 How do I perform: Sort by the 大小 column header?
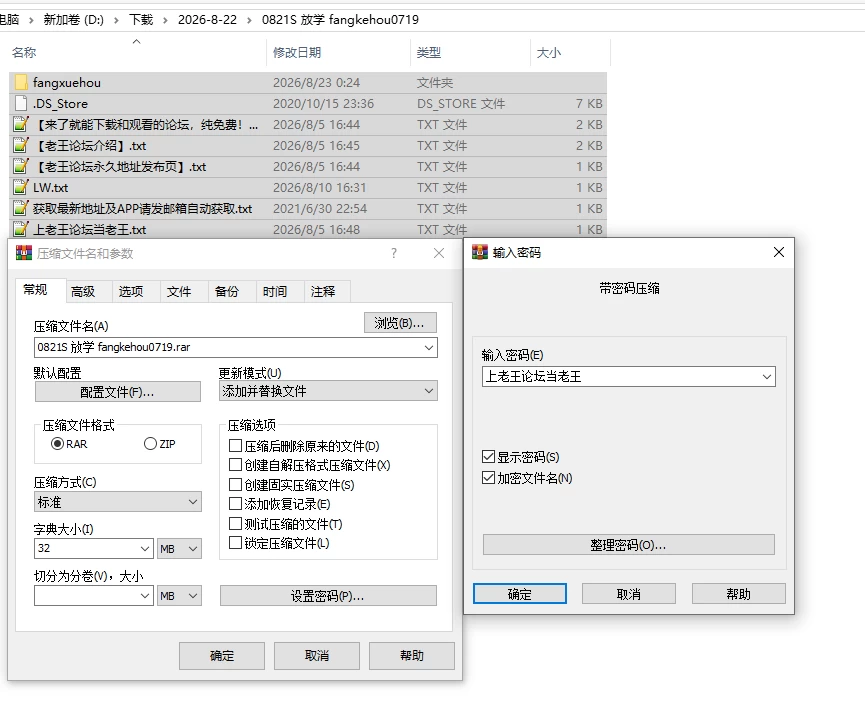(x=549, y=53)
